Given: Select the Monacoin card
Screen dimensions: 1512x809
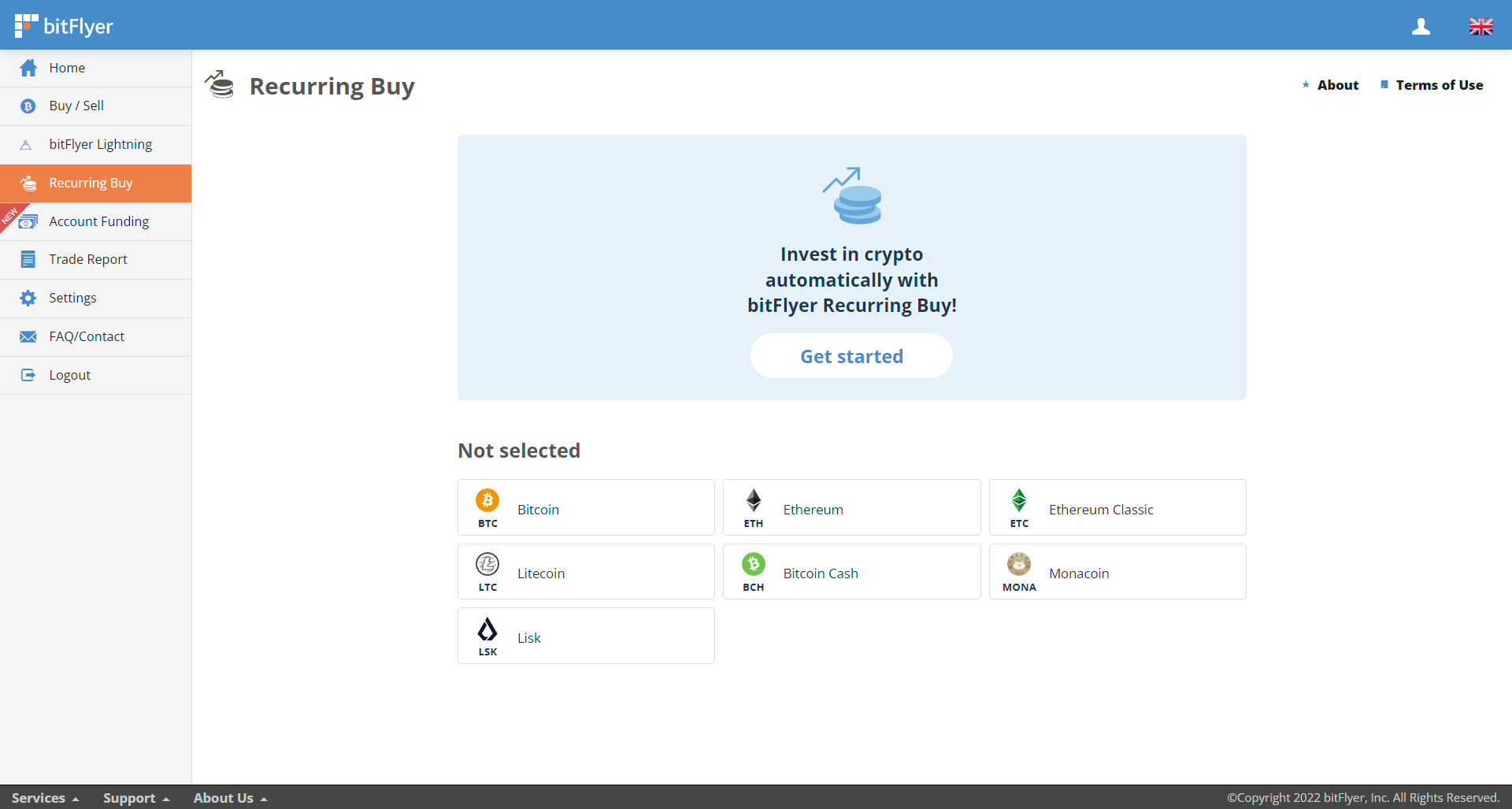Looking at the screenshot, I should pos(1117,571).
